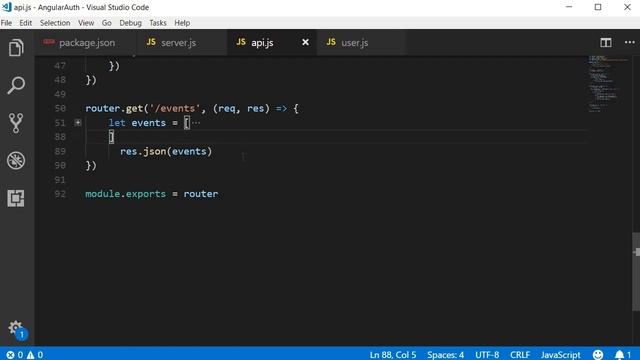This screenshot has width=640, height=360.
Task: Click line number 92 in gutter
Action: [60, 194]
